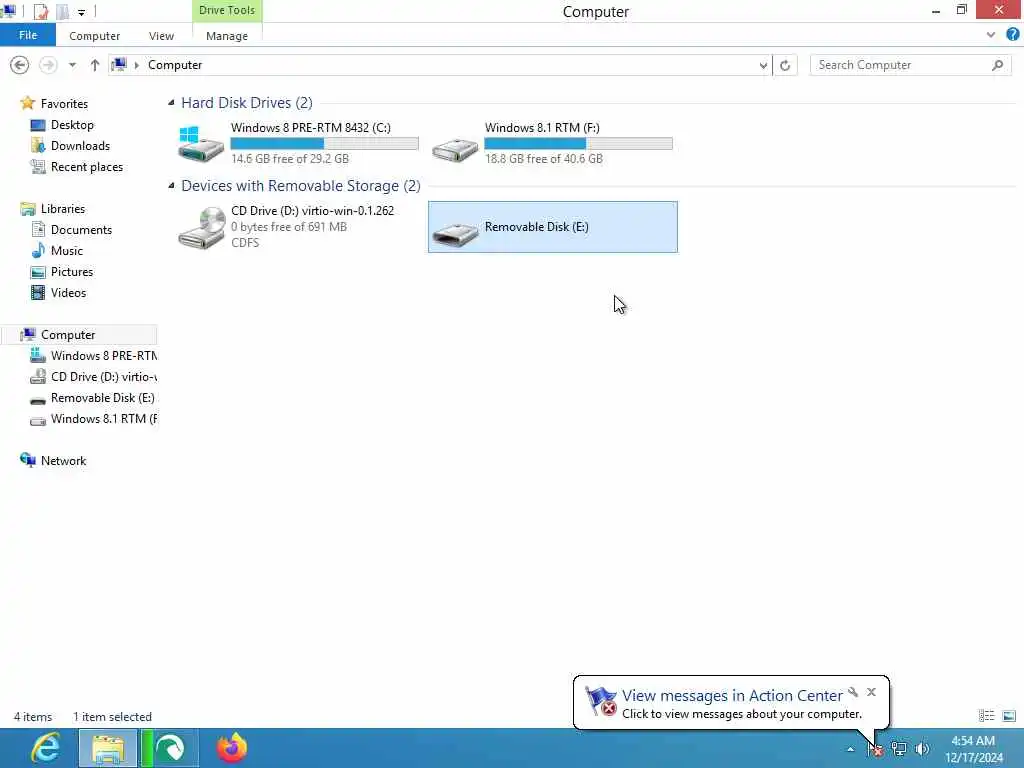
Task: Switch to Details view layout icon
Action: [986, 716]
